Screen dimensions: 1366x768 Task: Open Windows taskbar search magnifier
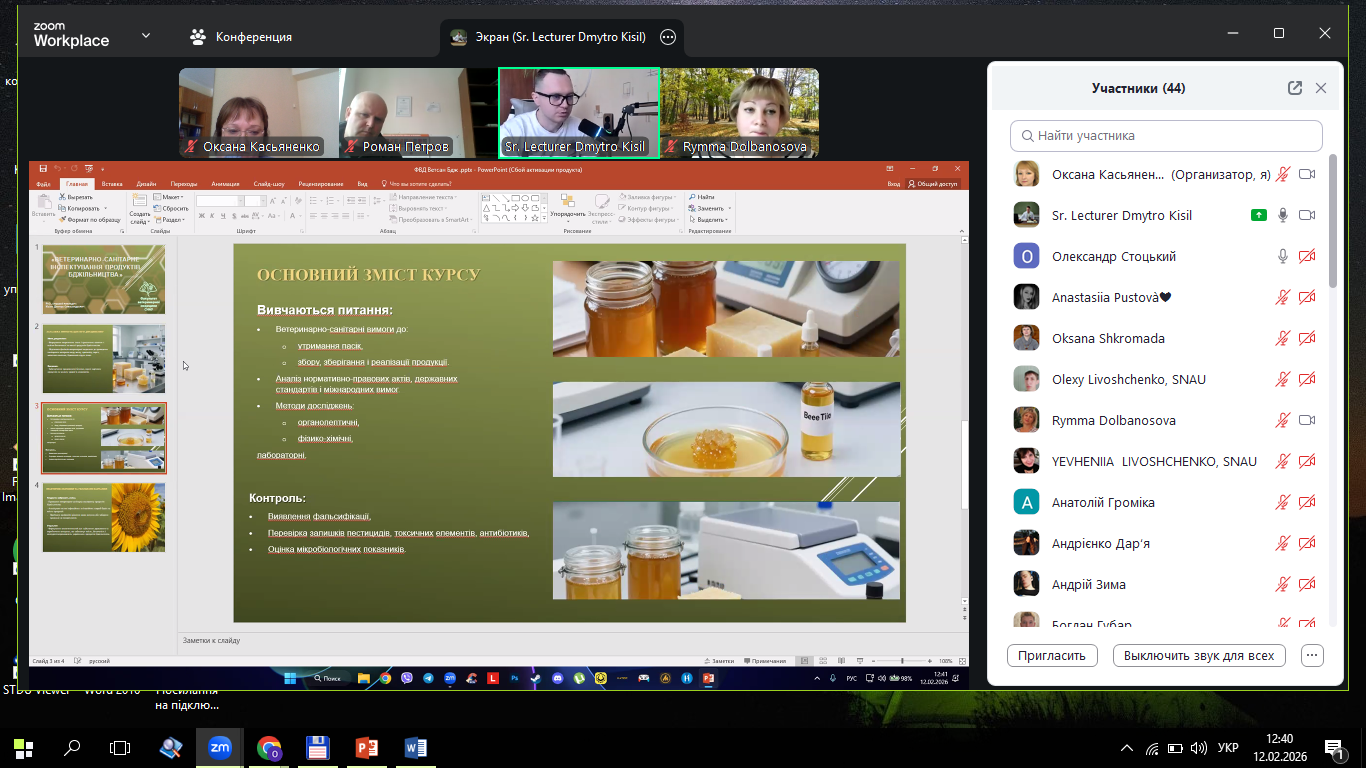coord(72,747)
